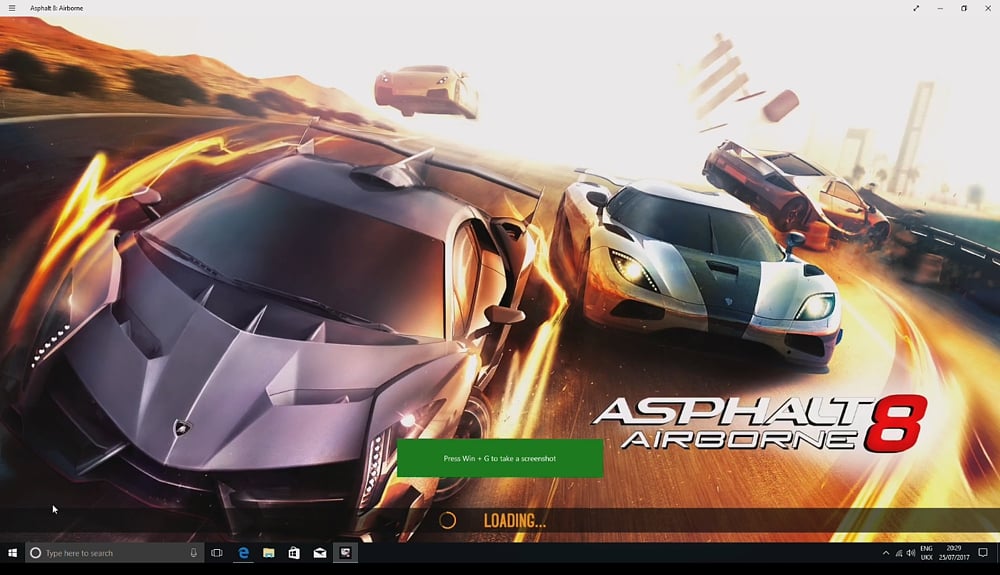The image size is (1000, 575).
Task: Close the Asphalt 8: Airborne window
Action: click(x=987, y=8)
